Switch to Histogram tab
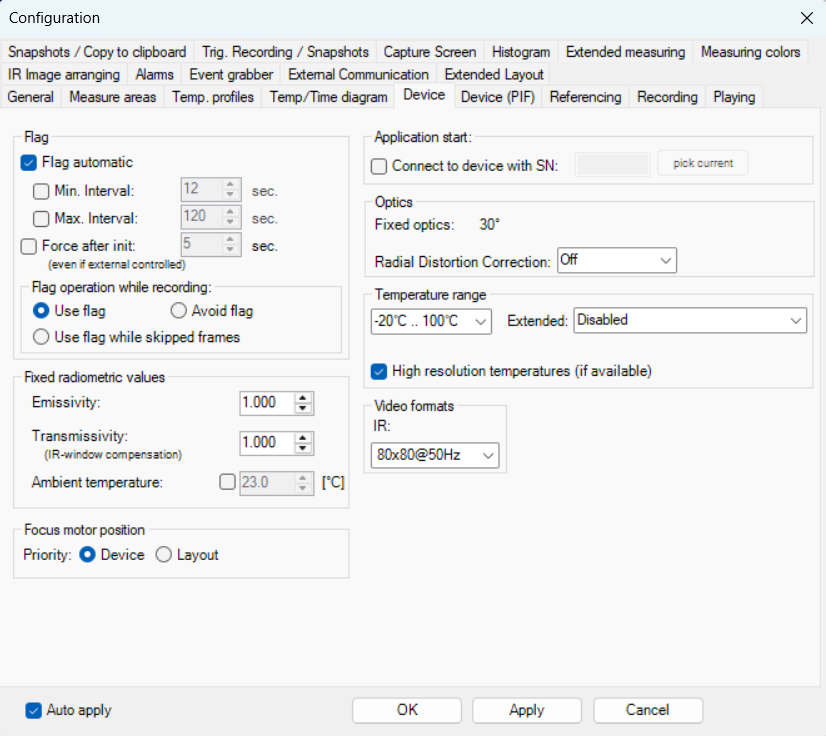Viewport: 826px width, 736px height. pos(521,52)
